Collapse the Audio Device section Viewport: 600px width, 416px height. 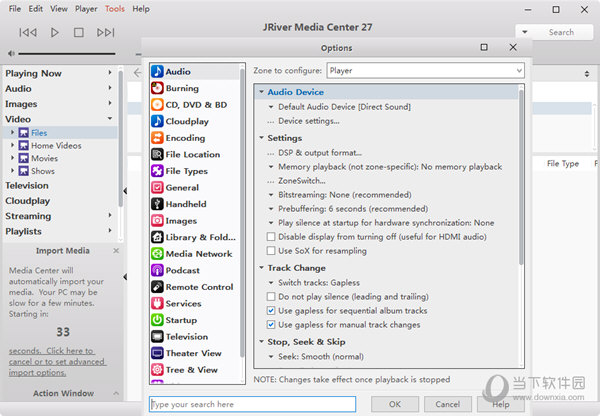[x=261, y=92]
